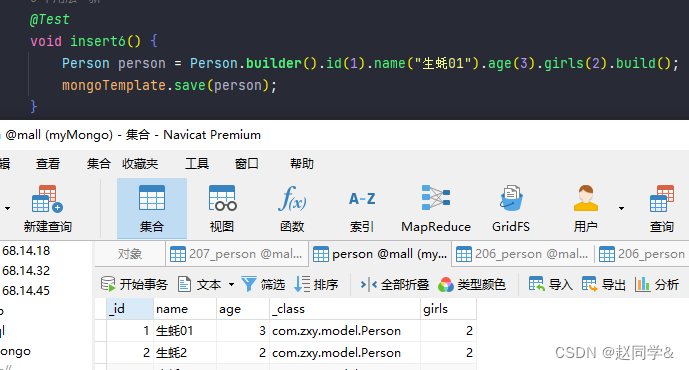Open the 帮助 help menu

pyautogui.click(x=302, y=163)
